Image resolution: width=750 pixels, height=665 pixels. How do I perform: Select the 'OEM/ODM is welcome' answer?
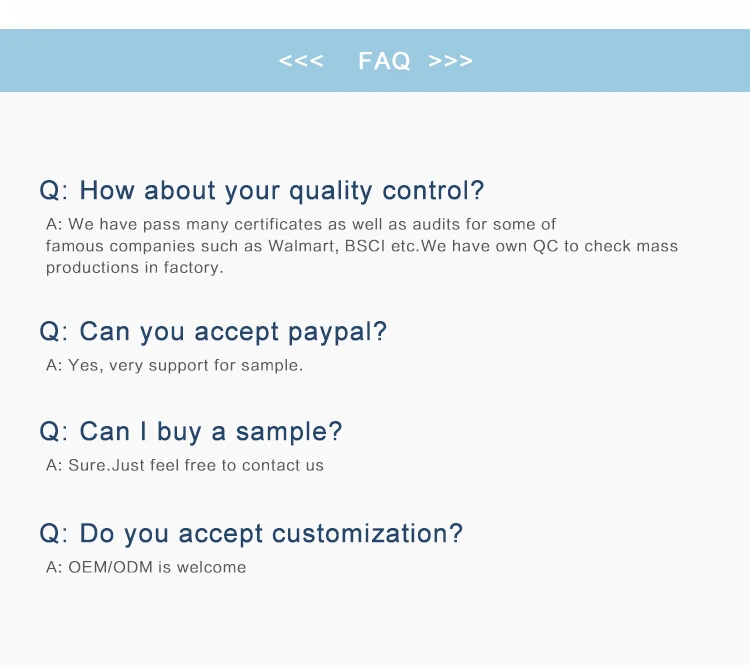coord(157,567)
